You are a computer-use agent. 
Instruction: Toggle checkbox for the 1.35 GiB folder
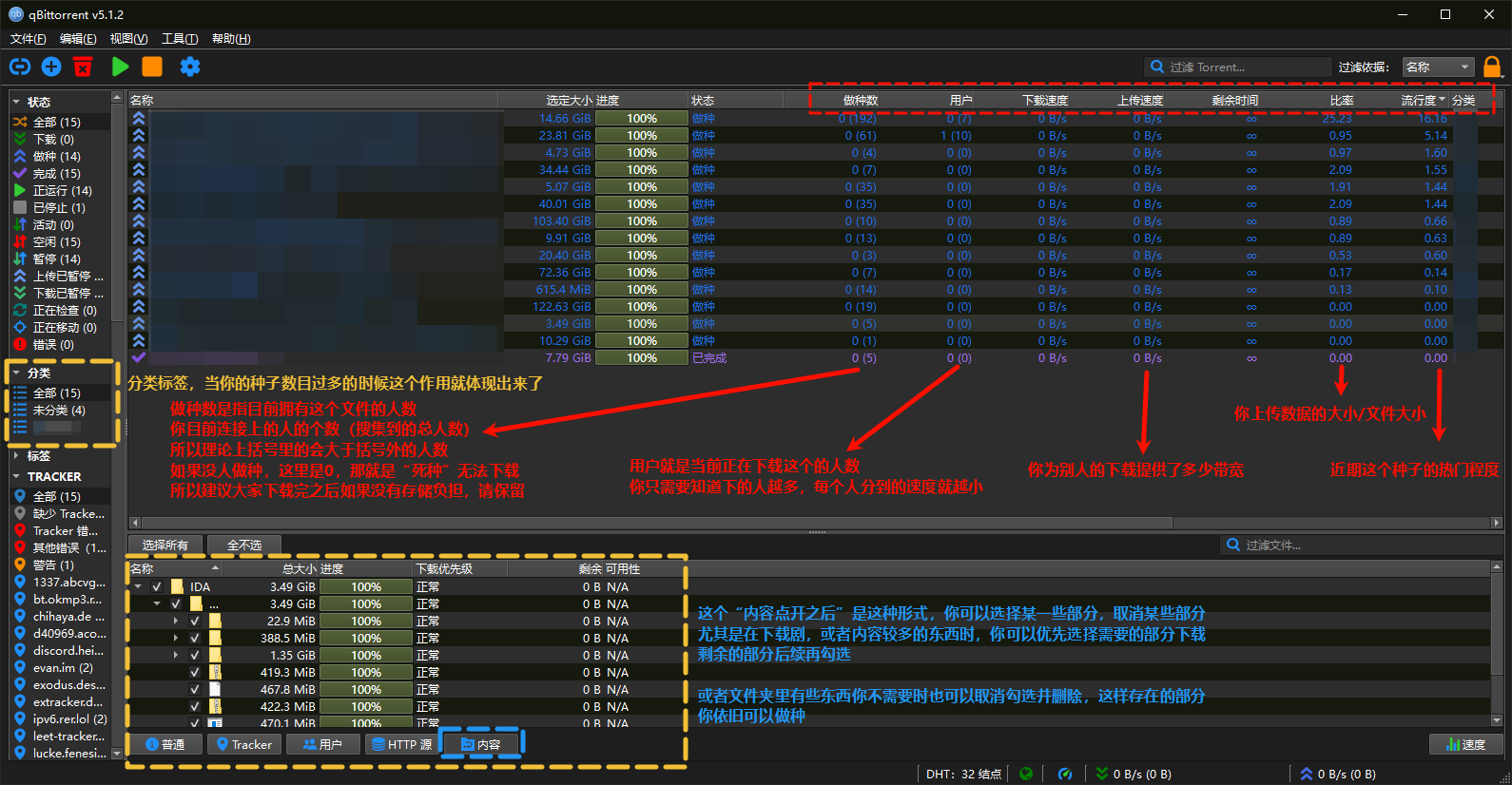pyautogui.click(x=195, y=655)
